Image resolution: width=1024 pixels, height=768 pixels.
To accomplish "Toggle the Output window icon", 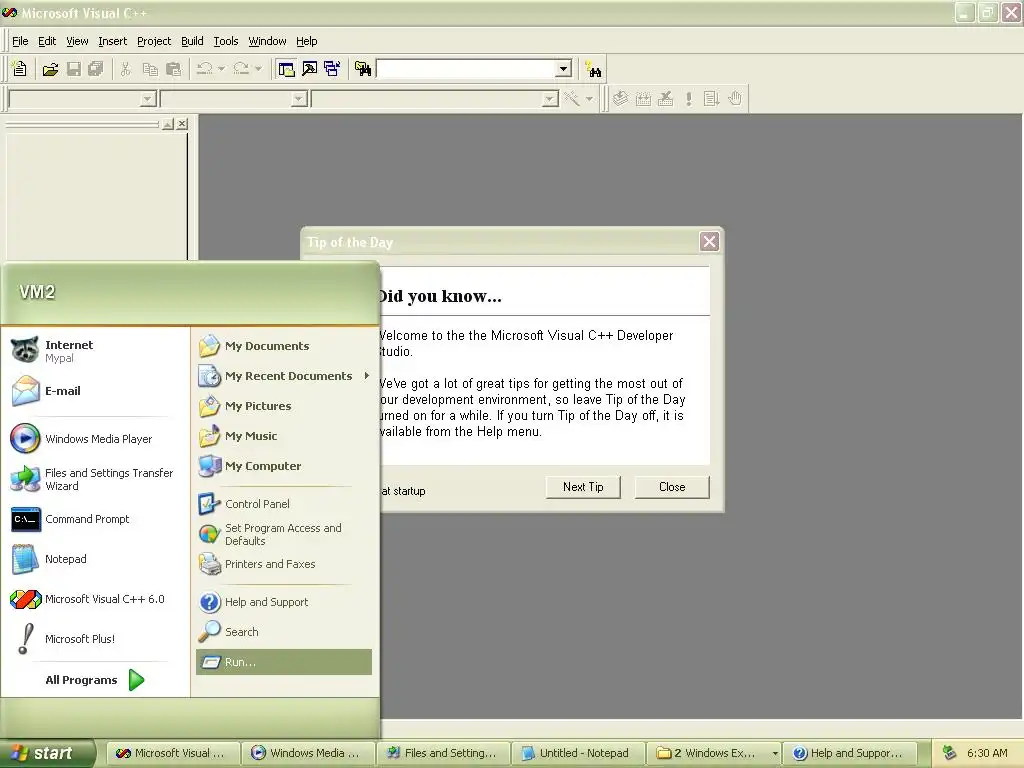I will click(310, 69).
